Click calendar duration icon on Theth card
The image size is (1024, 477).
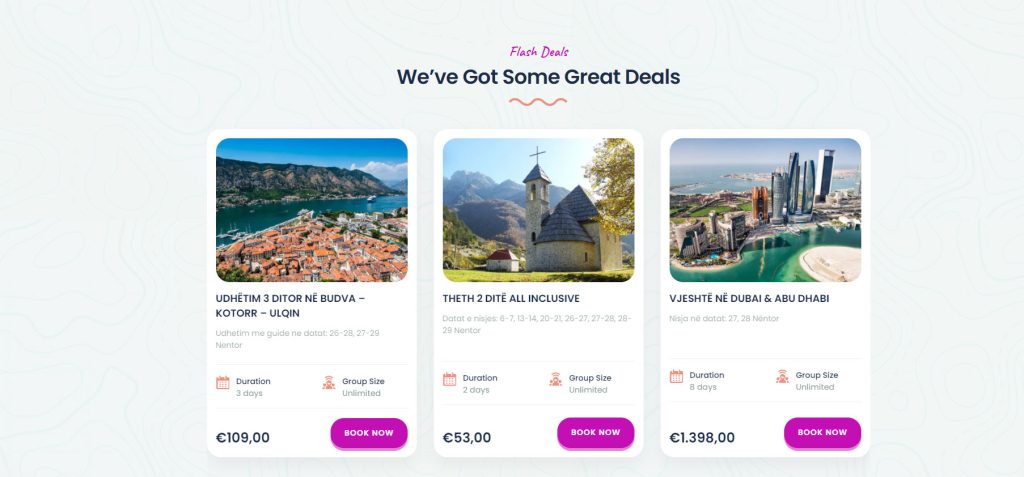coord(450,379)
